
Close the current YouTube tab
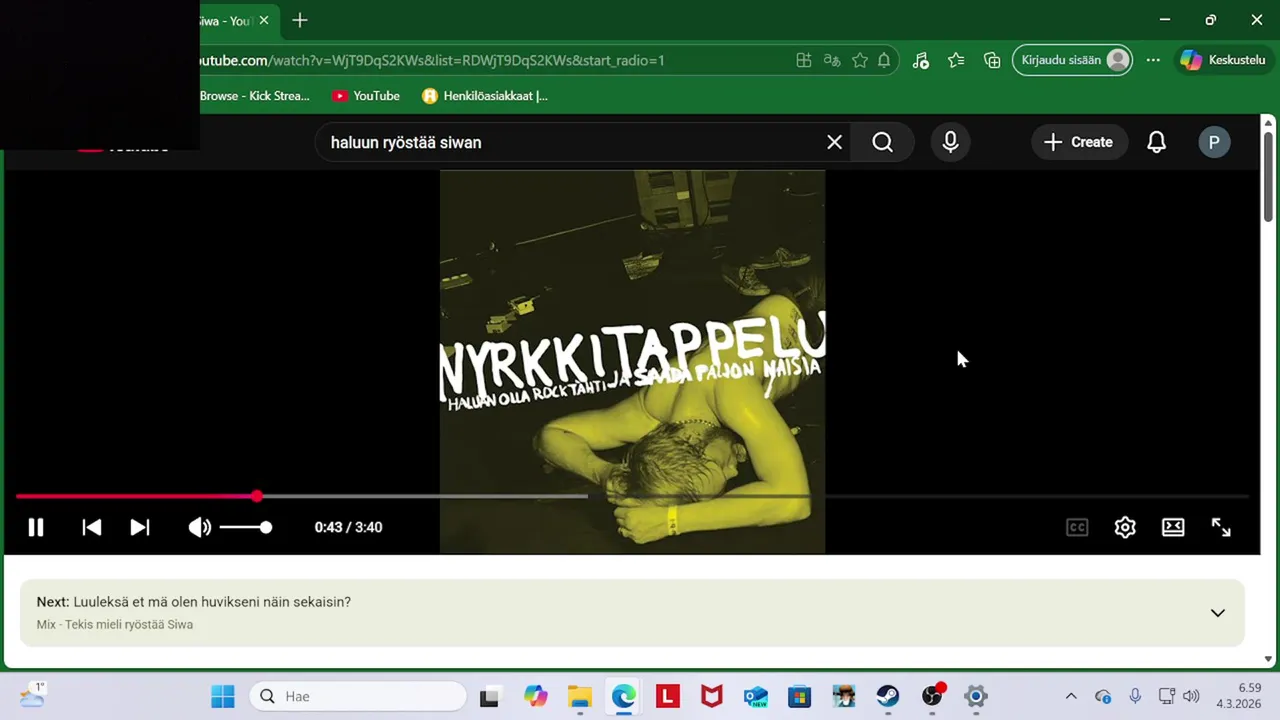[264, 20]
